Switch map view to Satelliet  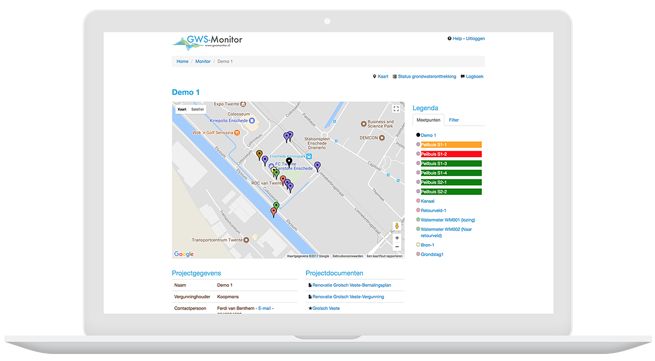click(x=197, y=109)
